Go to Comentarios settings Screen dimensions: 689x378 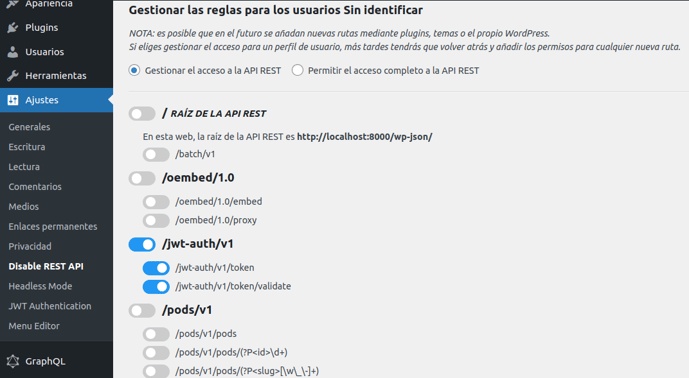pos(35,187)
